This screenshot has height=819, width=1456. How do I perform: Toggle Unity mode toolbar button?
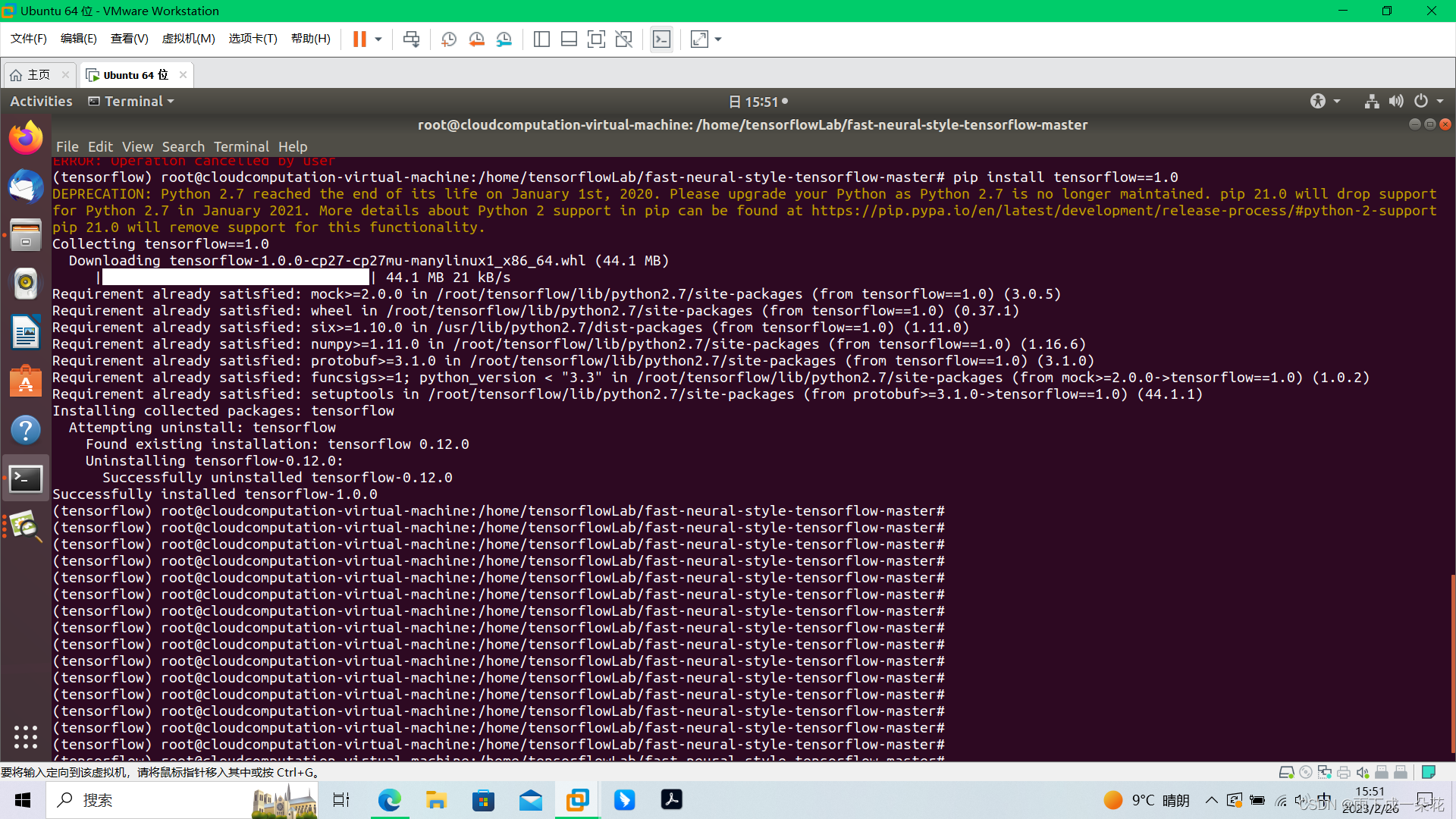(x=623, y=39)
